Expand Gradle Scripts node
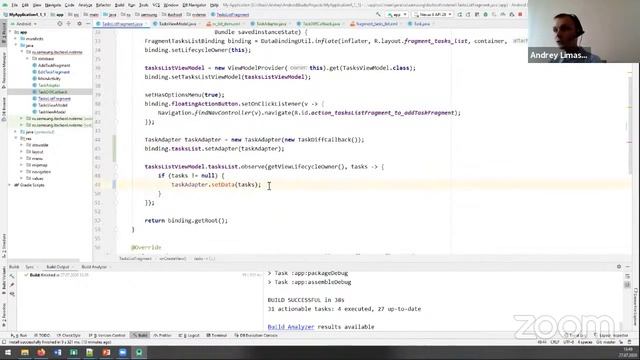This screenshot has width=640, height=360. 10,185
